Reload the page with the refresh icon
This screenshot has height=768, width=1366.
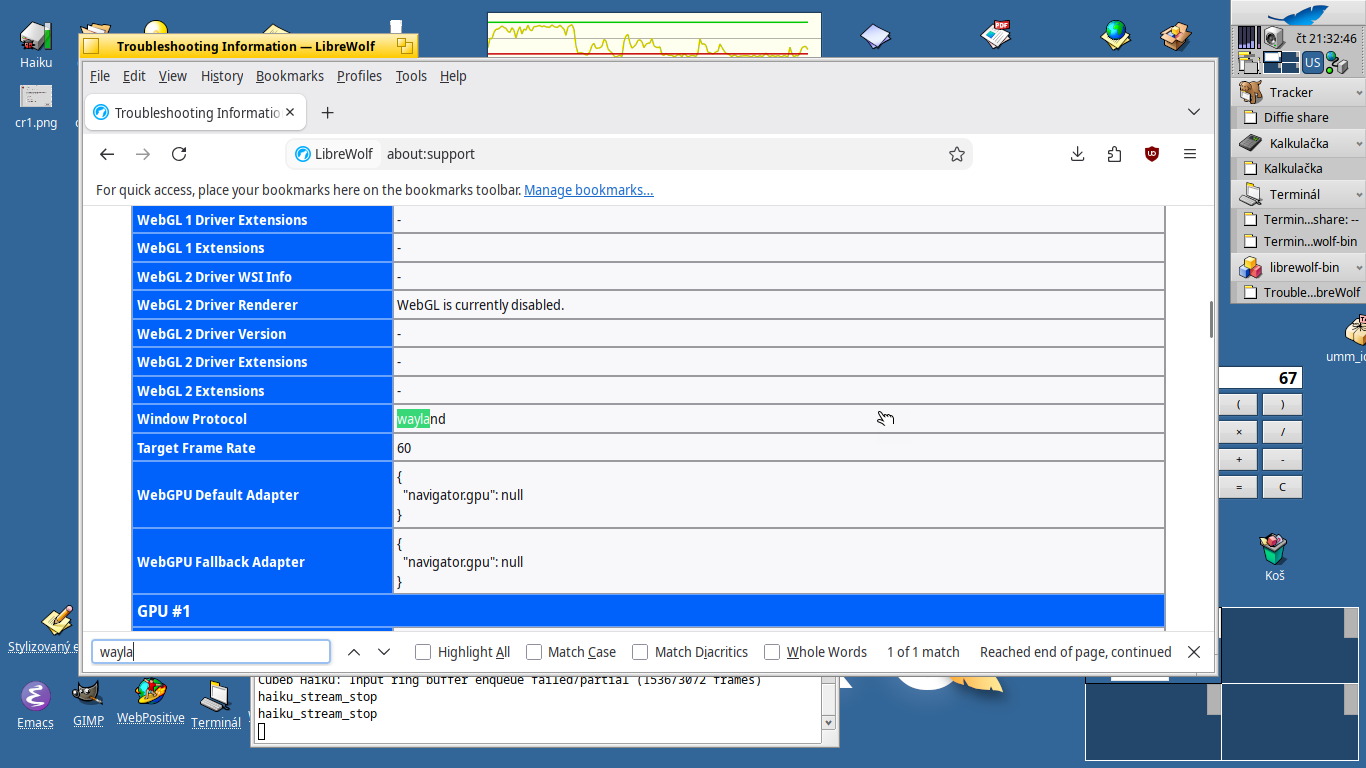tap(179, 154)
